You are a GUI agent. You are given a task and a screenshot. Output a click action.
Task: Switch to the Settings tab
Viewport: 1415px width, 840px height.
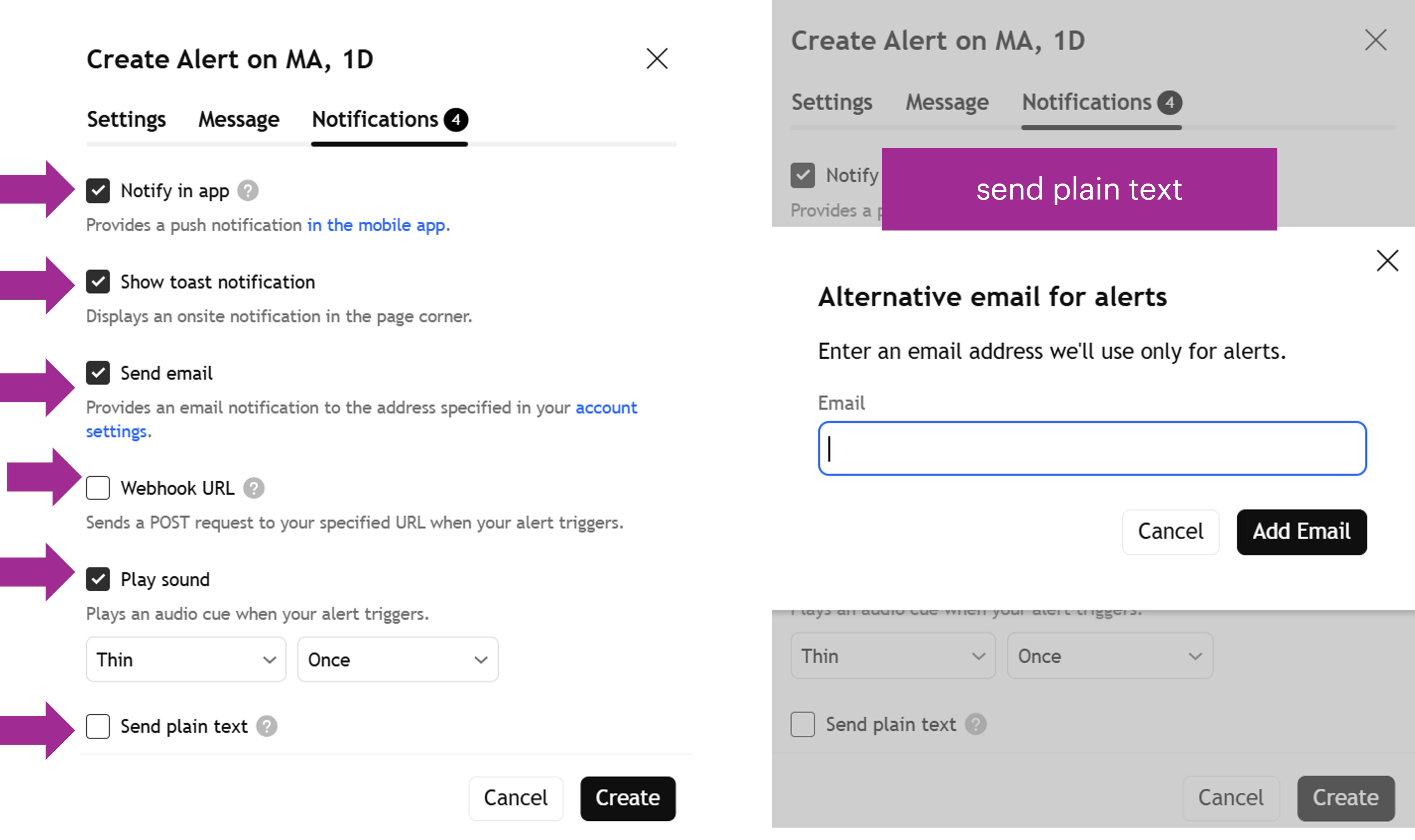point(126,119)
